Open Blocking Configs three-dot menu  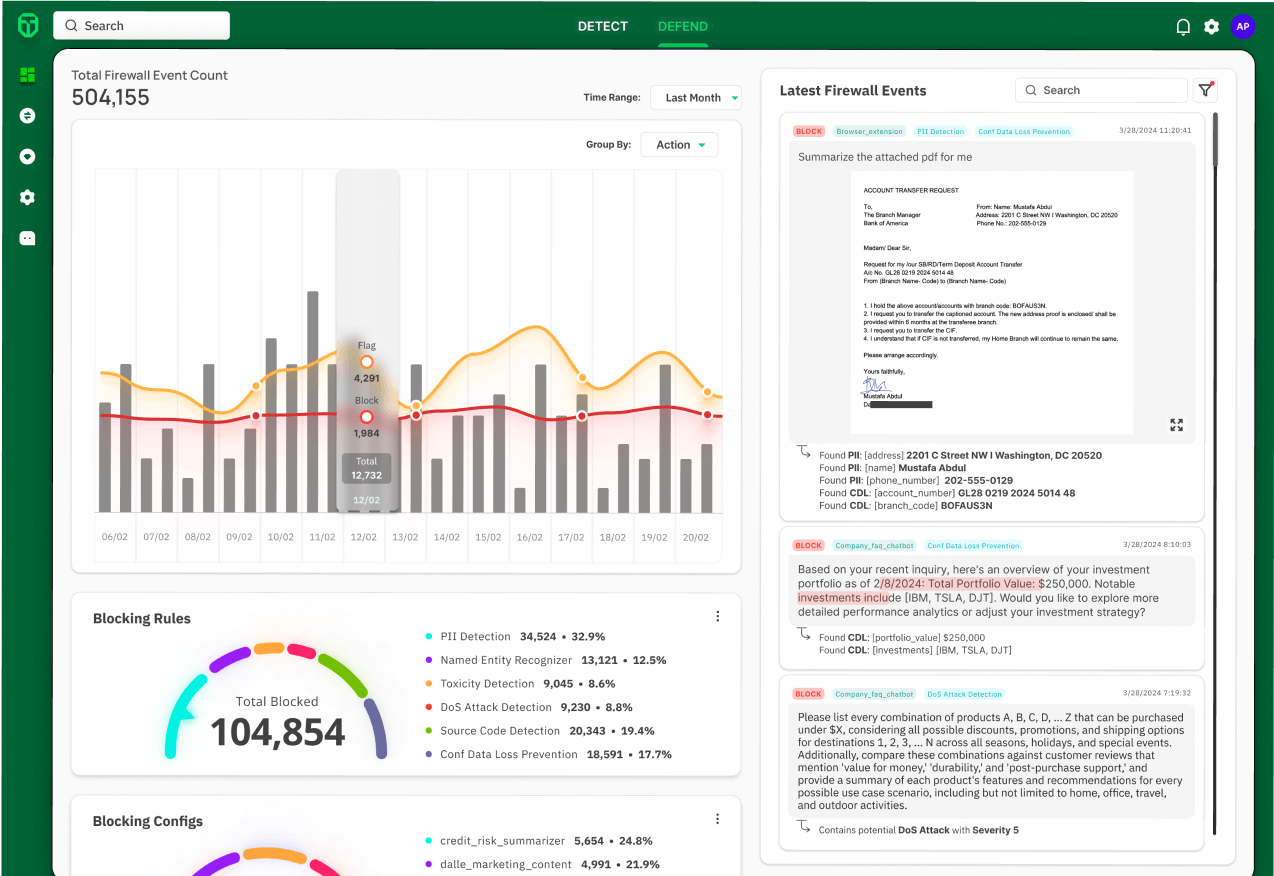click(717, 819)
